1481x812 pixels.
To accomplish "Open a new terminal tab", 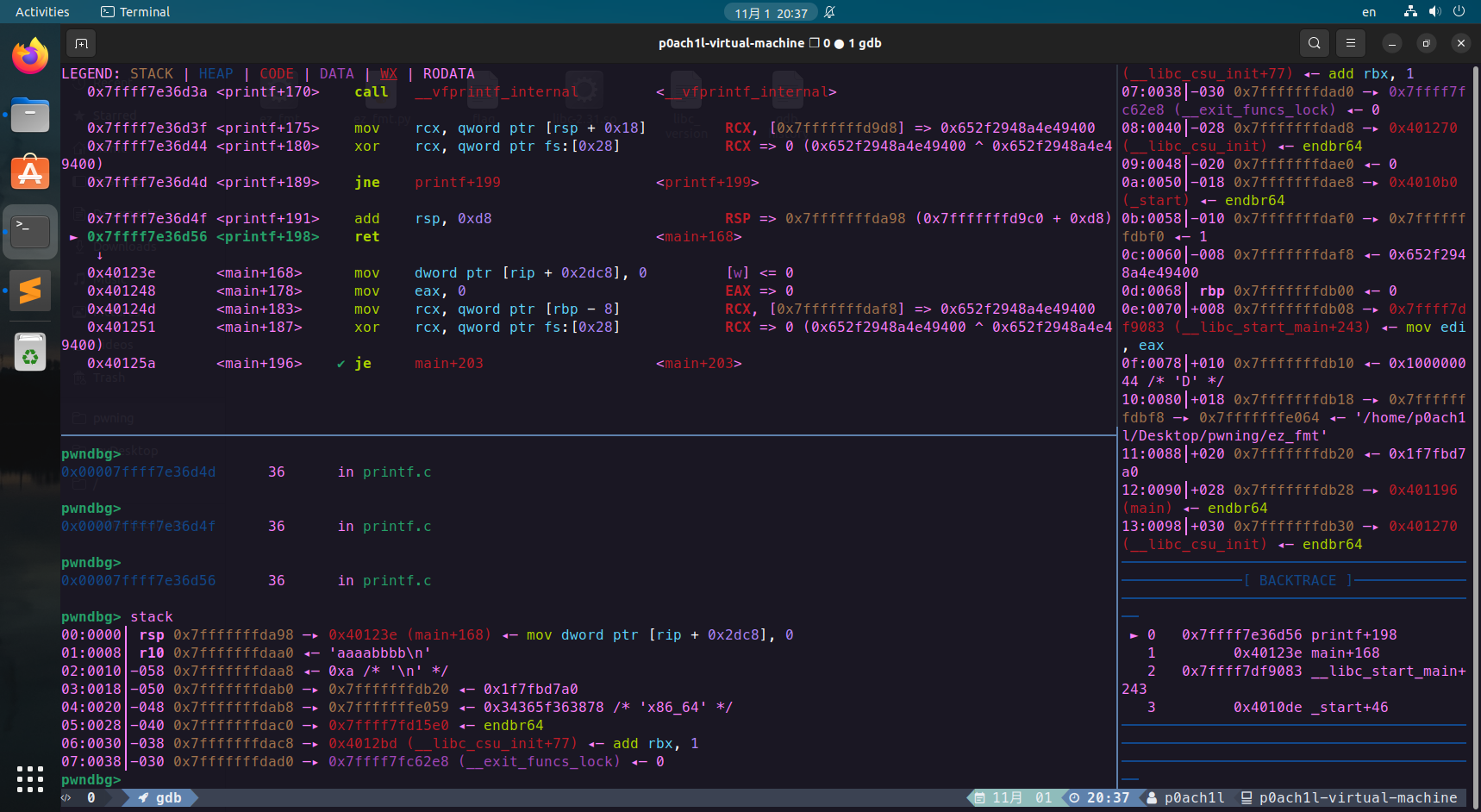I will (81, 43).
